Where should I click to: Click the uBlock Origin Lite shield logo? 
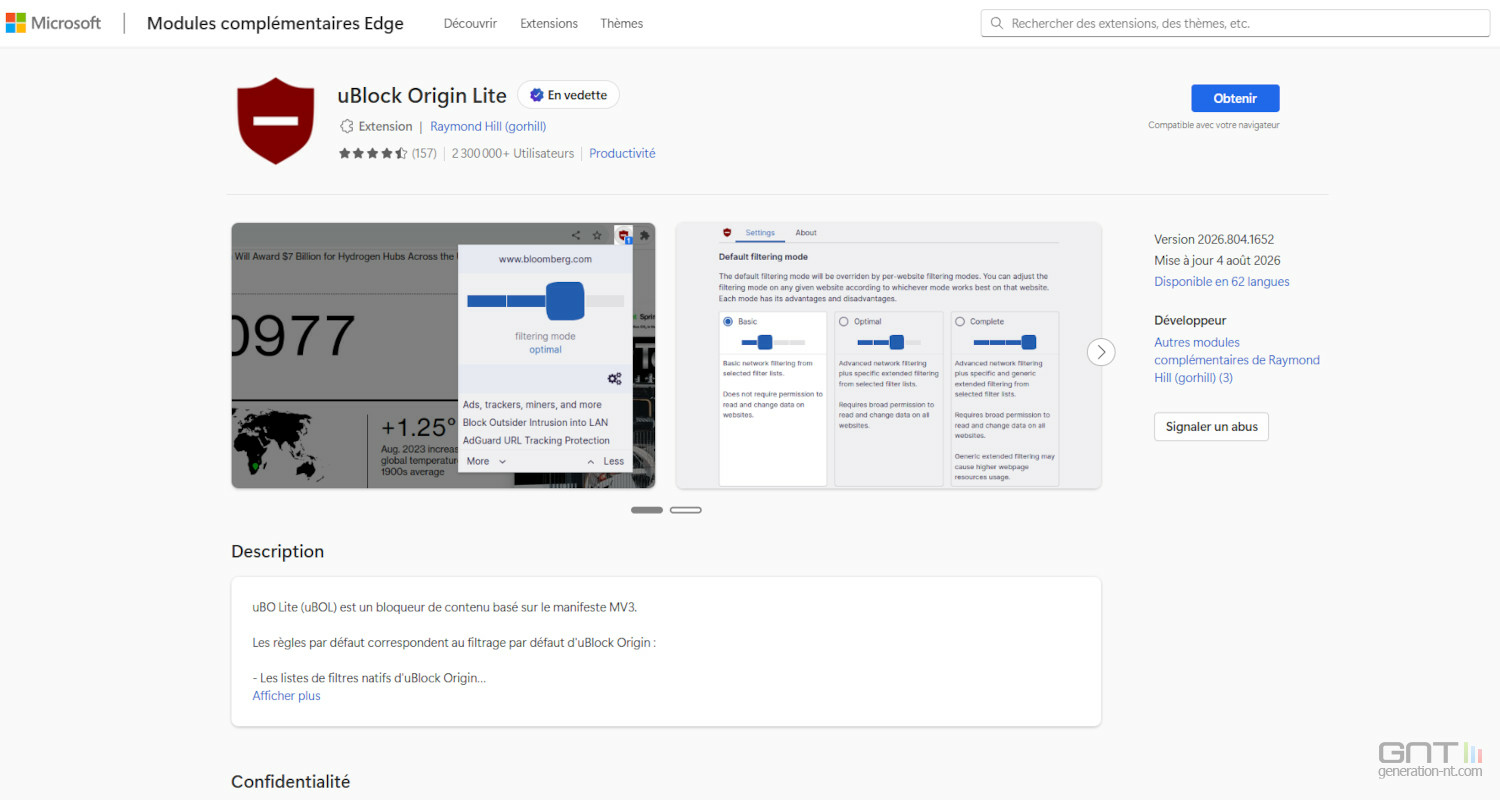coord(275,120)
